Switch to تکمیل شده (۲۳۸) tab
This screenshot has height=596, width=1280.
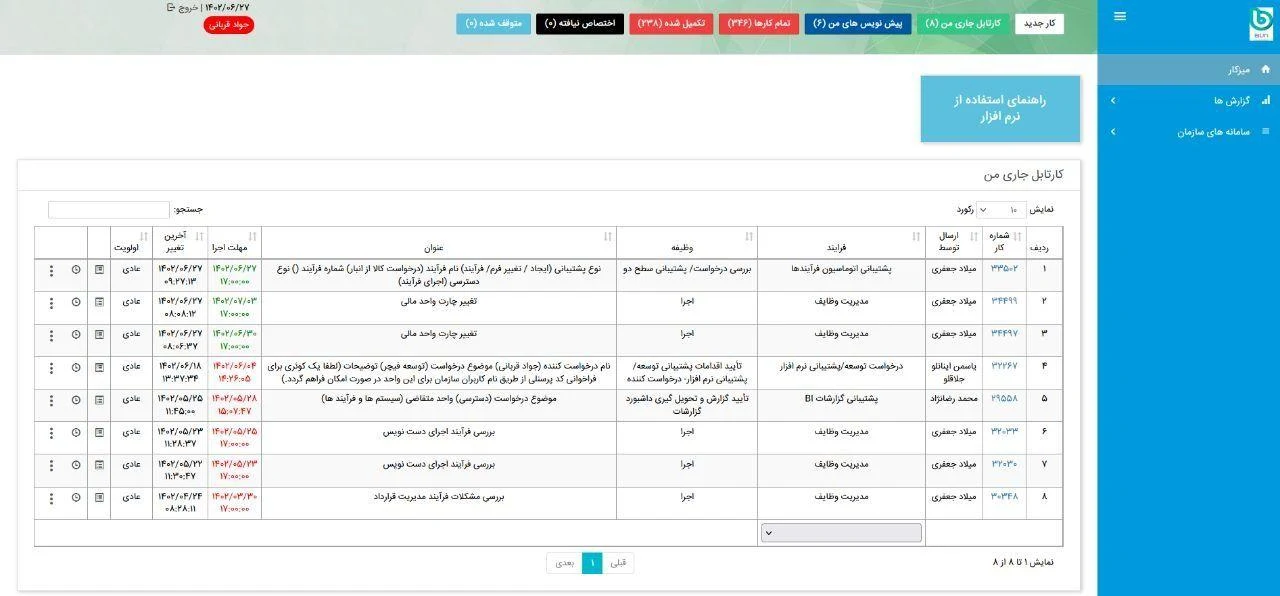coord(671,23)
